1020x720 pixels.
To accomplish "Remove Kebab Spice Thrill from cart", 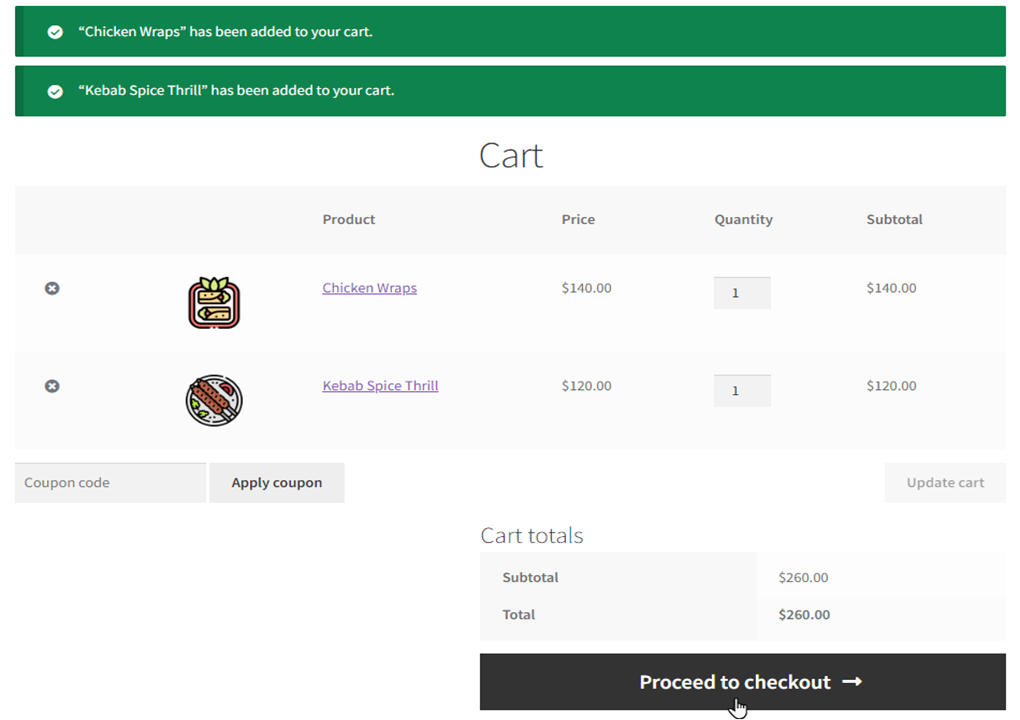I will (x=52, y=386).
